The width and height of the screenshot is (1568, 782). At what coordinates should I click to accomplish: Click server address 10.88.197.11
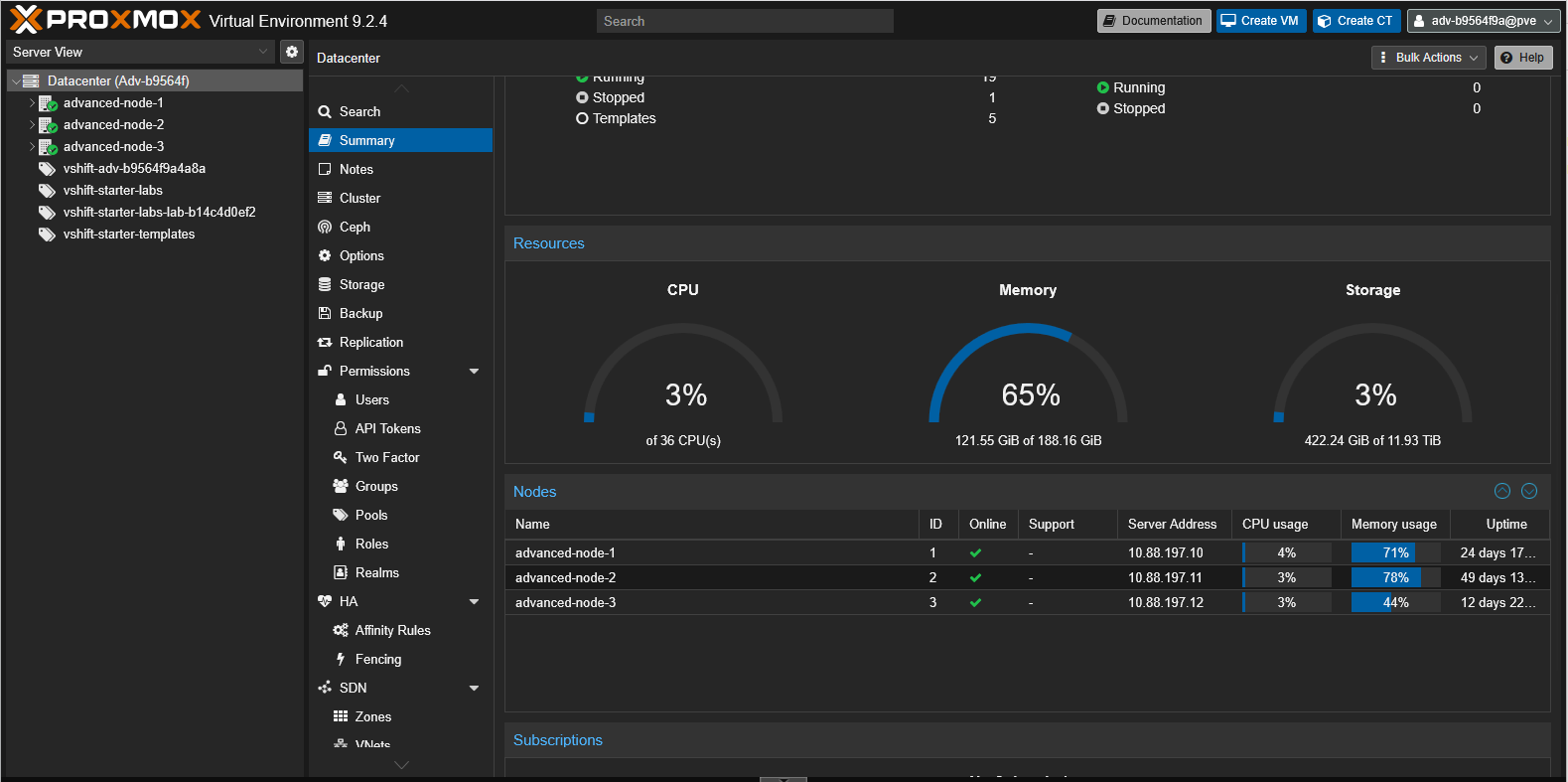(1165, 578)
